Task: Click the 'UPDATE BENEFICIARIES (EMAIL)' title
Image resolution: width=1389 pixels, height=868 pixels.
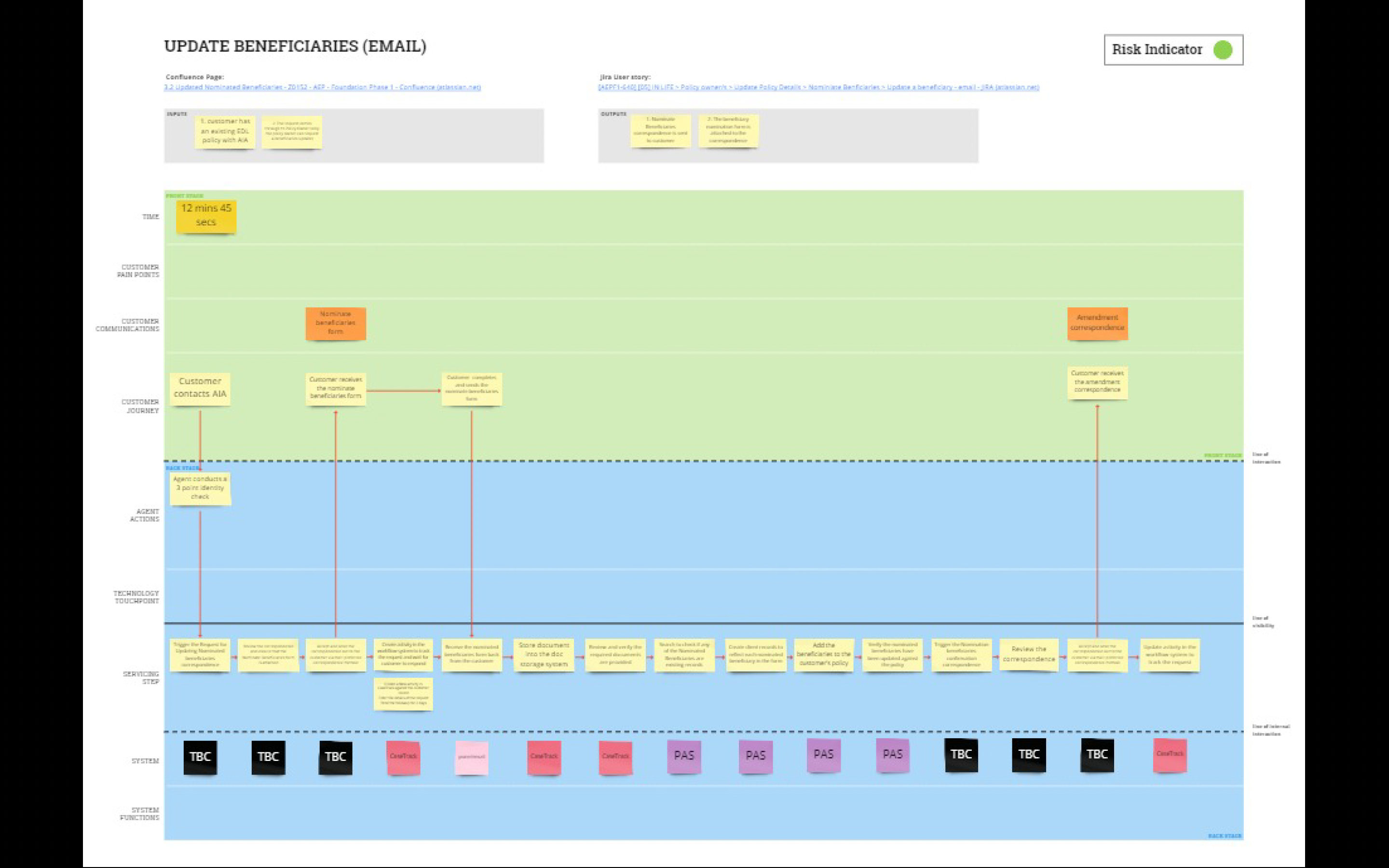Action: tap(295, 46)
